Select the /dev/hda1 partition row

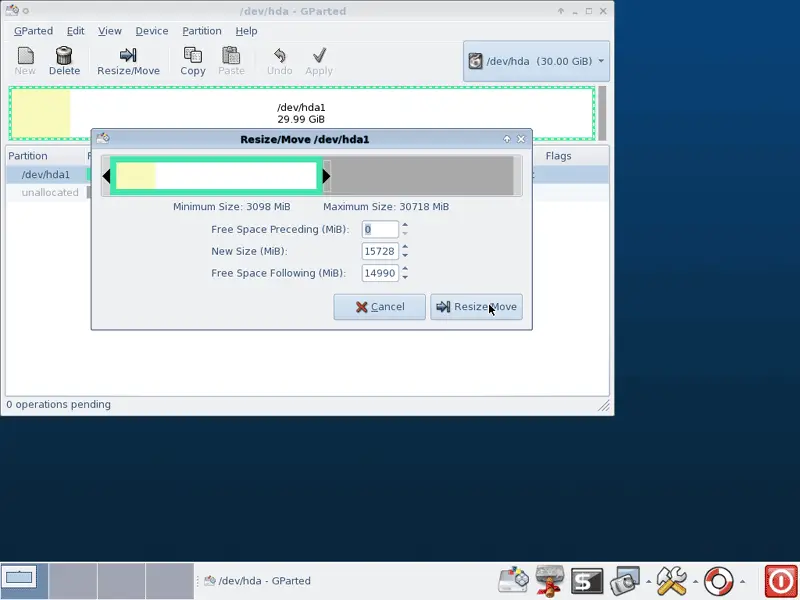(307, 174)
